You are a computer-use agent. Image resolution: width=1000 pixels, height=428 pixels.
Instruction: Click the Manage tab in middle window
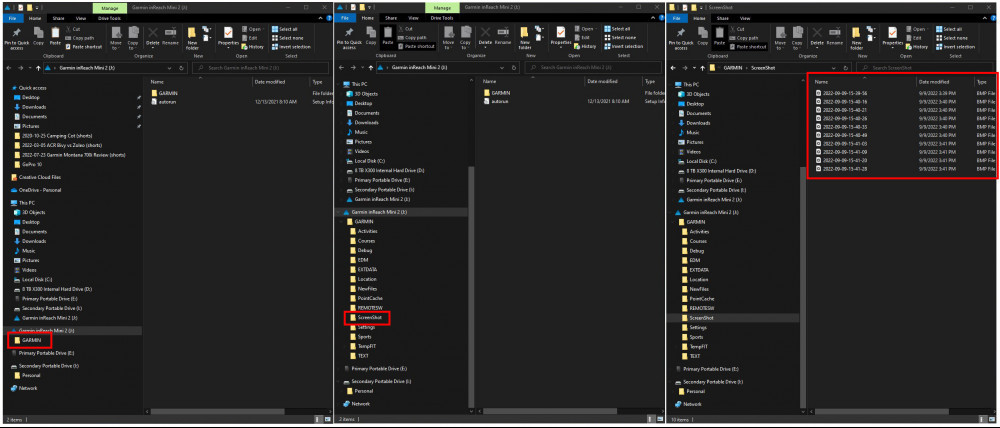[442, 8]
